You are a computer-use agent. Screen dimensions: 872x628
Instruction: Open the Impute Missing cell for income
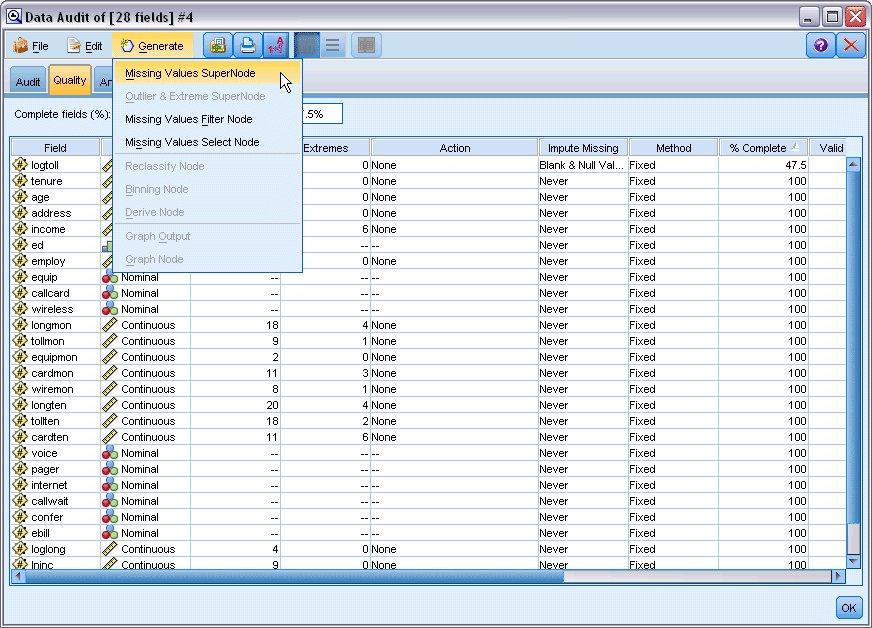point(583,229)
